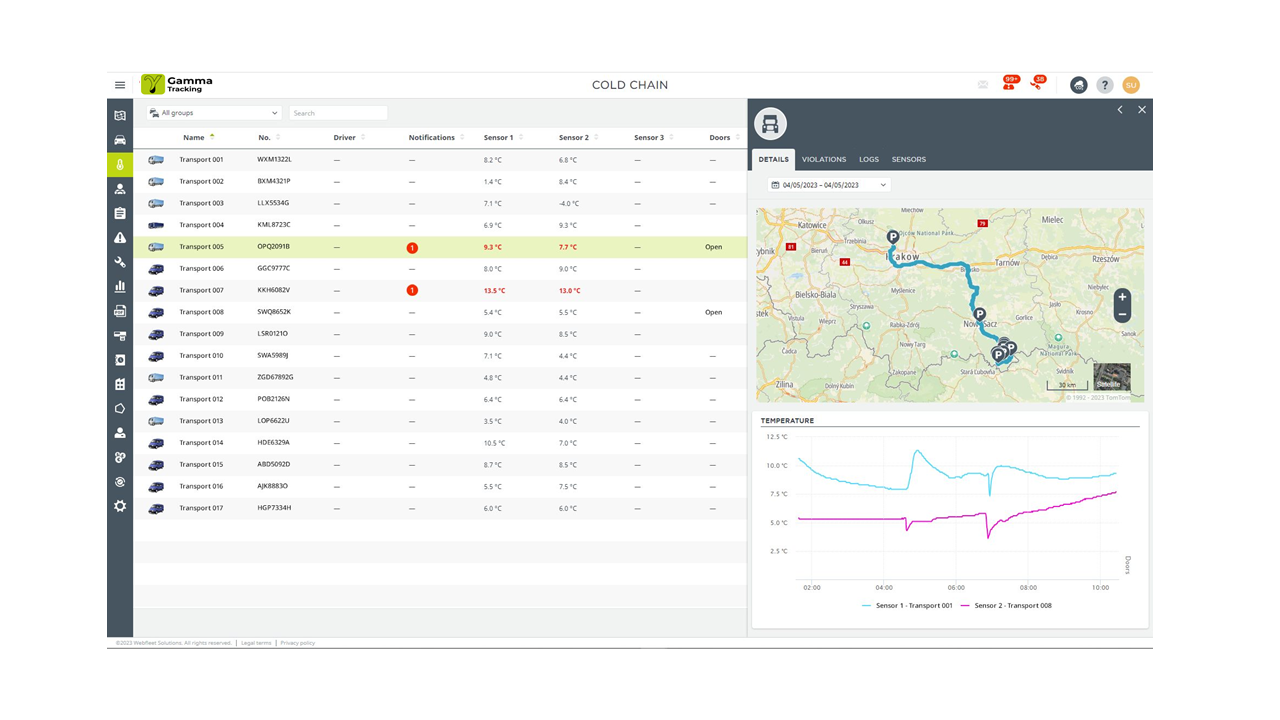Switch to the Sensors tab
The image size is (1280, 720).
coord(908,159)
